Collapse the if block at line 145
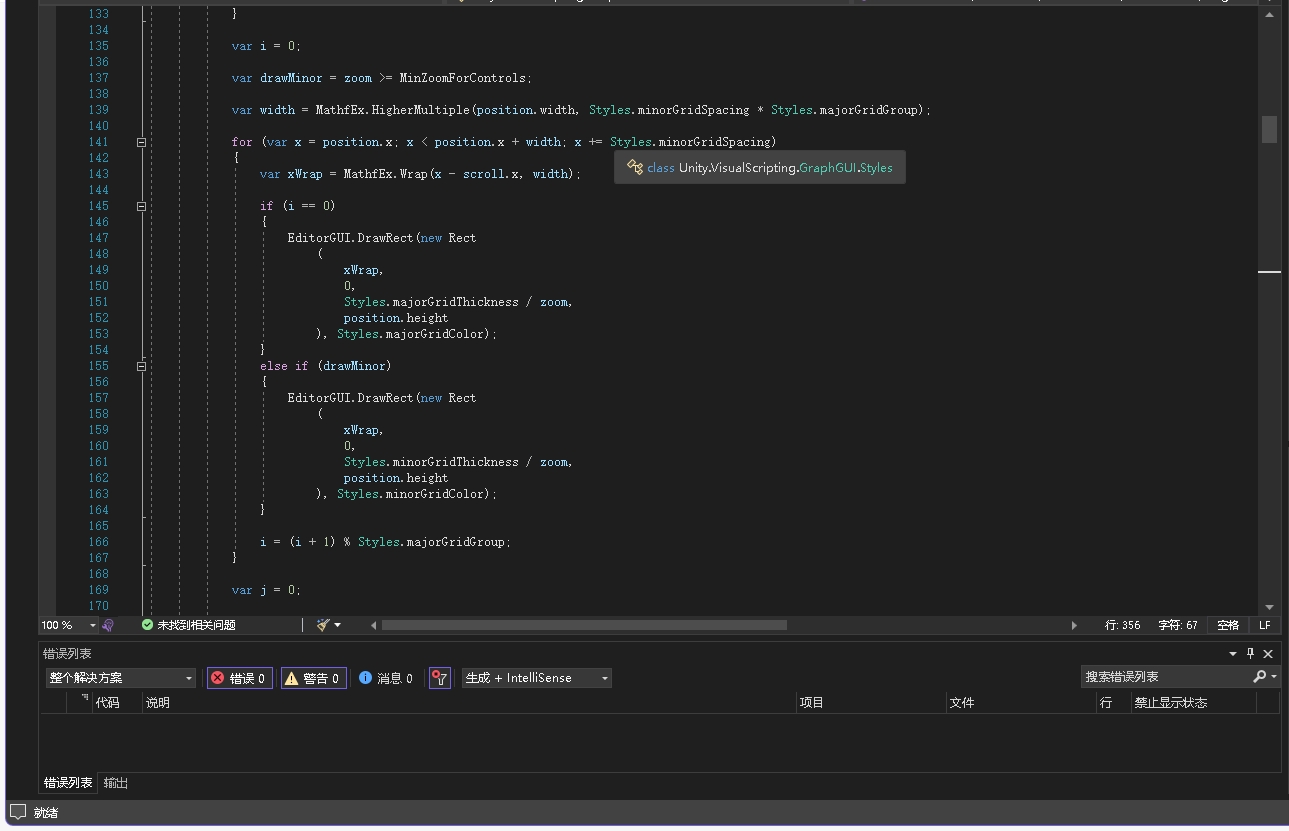The image size is (1289, 831). coord(141,206)
